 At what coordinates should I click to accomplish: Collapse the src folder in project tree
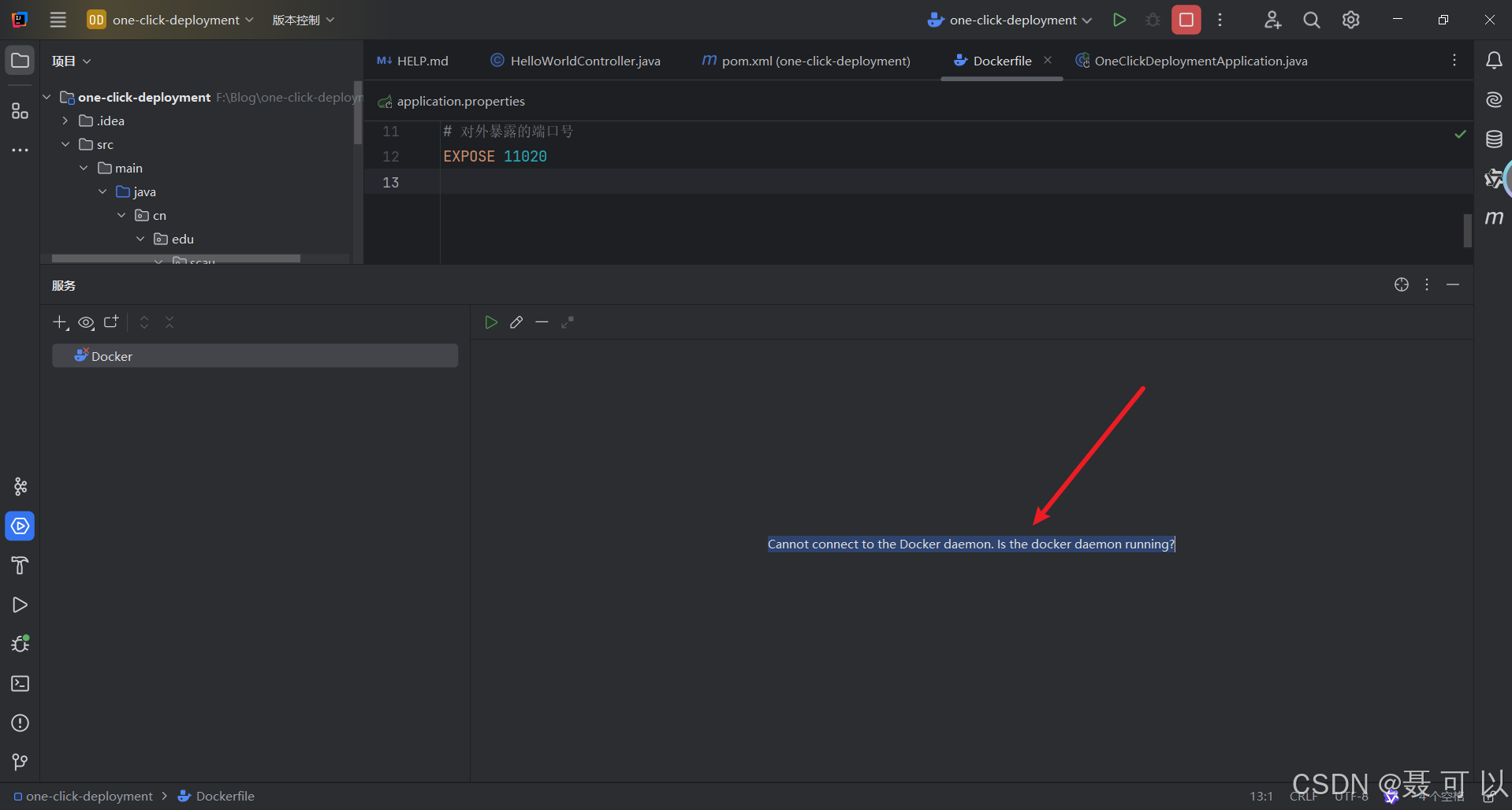tap(65, 144)
